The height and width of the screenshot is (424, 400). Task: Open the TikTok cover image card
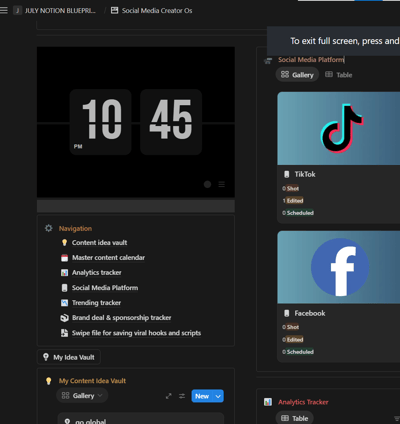click(x=339, y=128)
